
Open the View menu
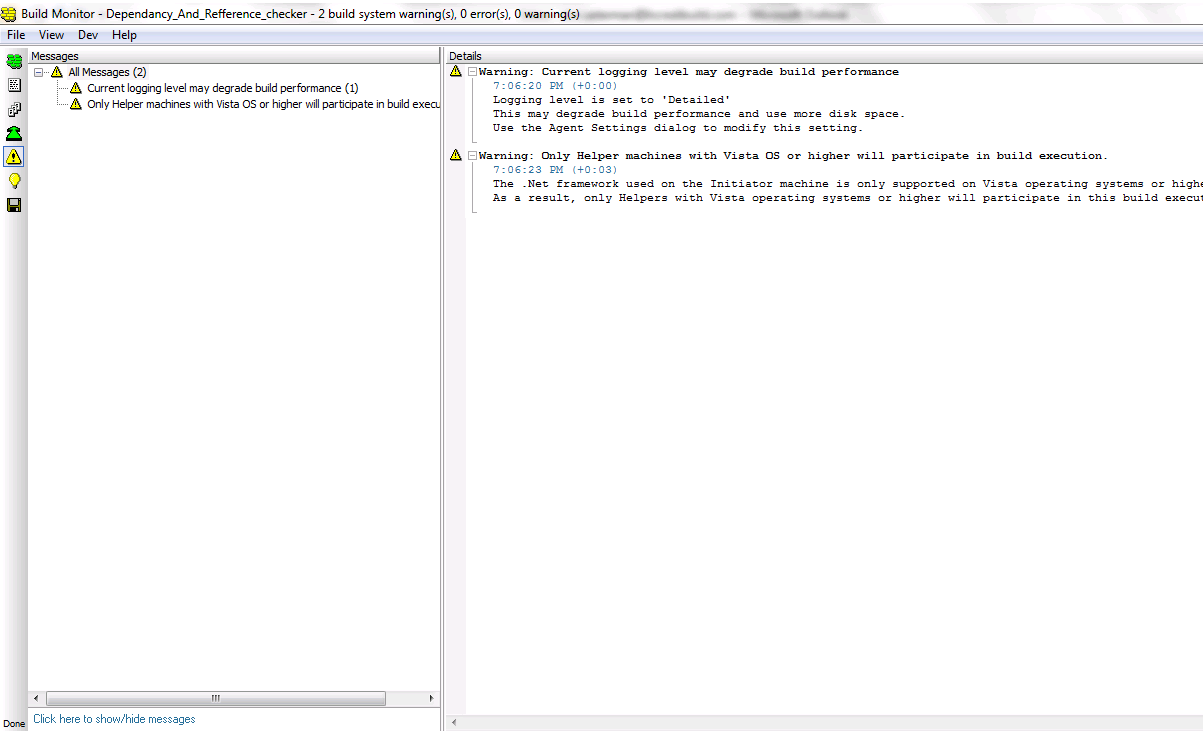[51, 35]
